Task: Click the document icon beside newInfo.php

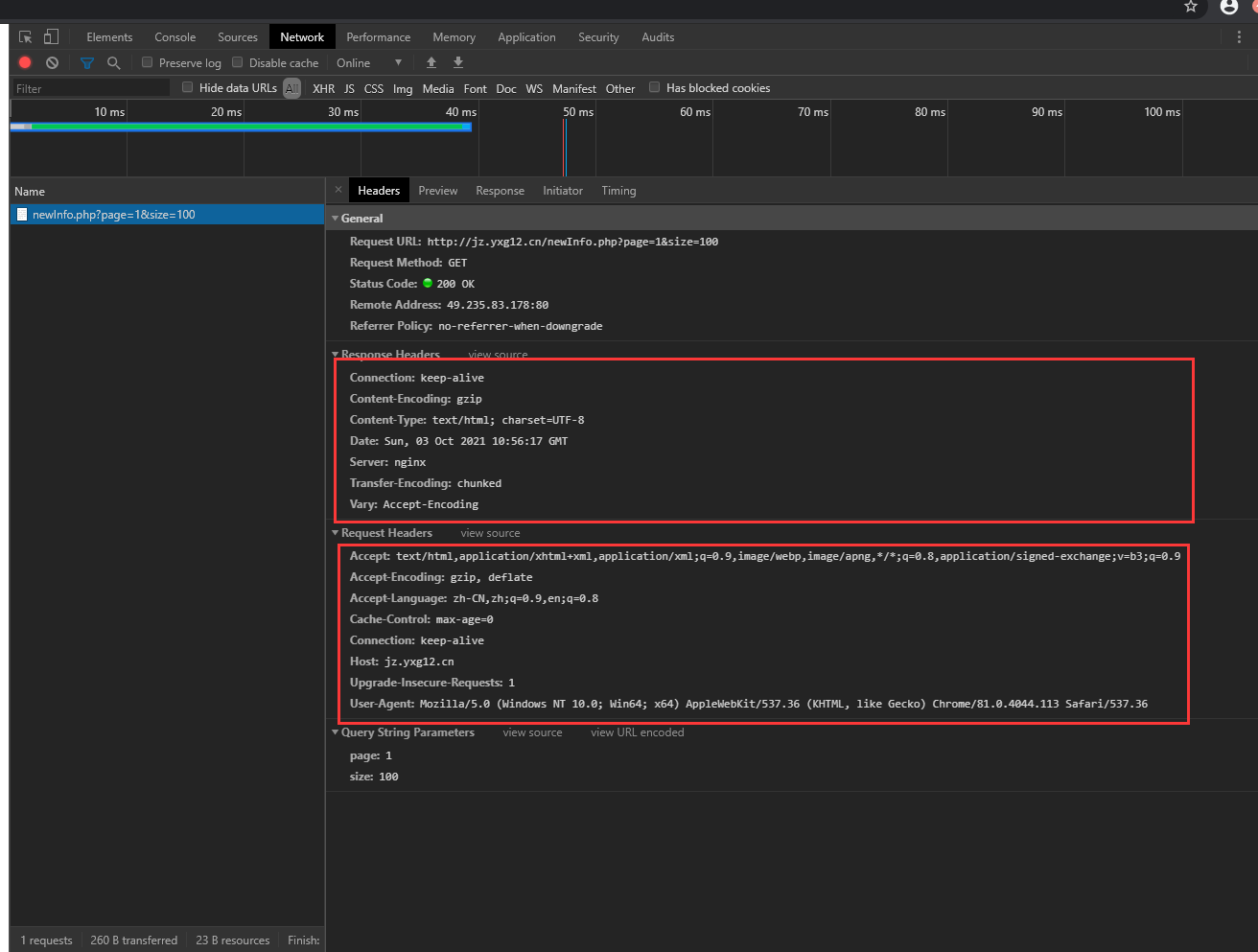Action: [22, 215]
